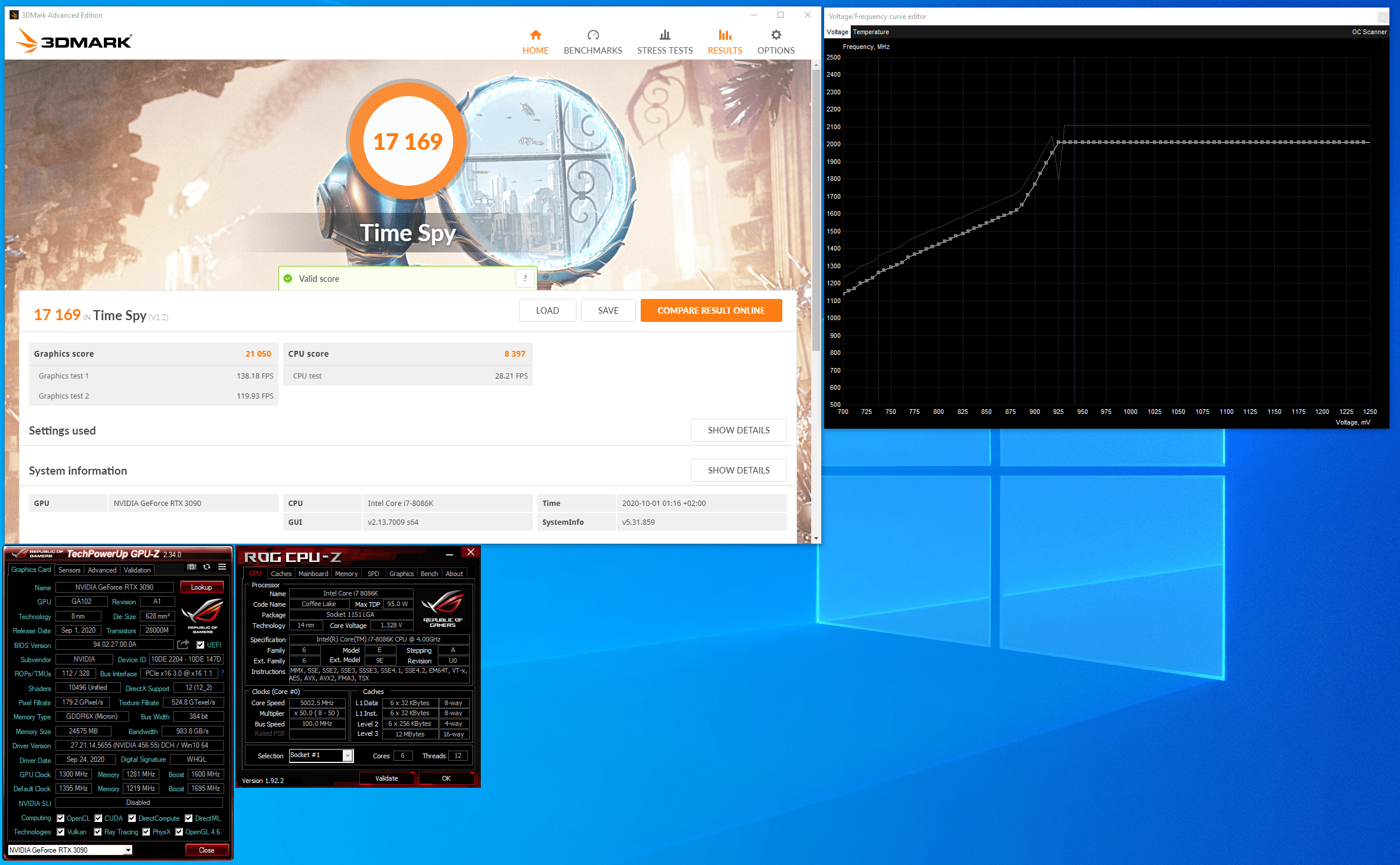Open the Benchmarks gauge icon
This screenshot has height=865, width=1400.
[x=593, y=35]
